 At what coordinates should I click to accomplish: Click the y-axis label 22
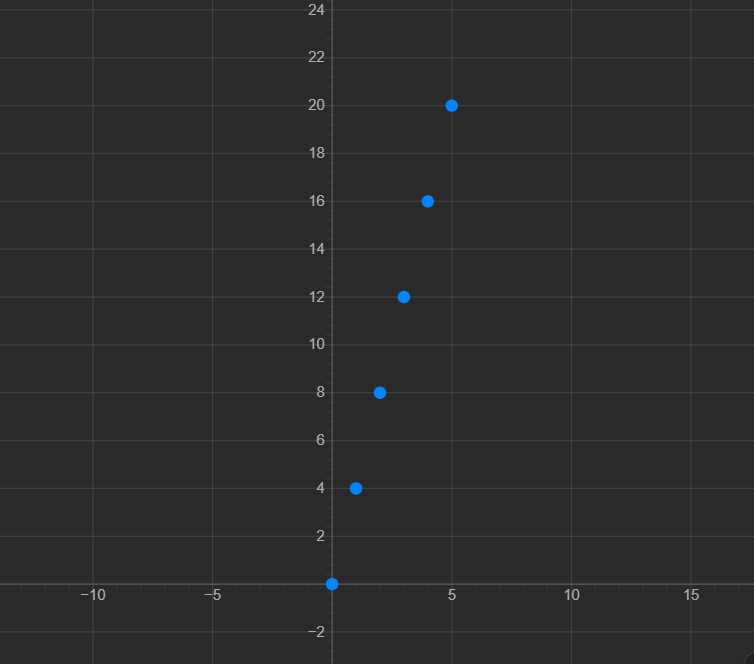pyautogui.click(x=316, y=57)
